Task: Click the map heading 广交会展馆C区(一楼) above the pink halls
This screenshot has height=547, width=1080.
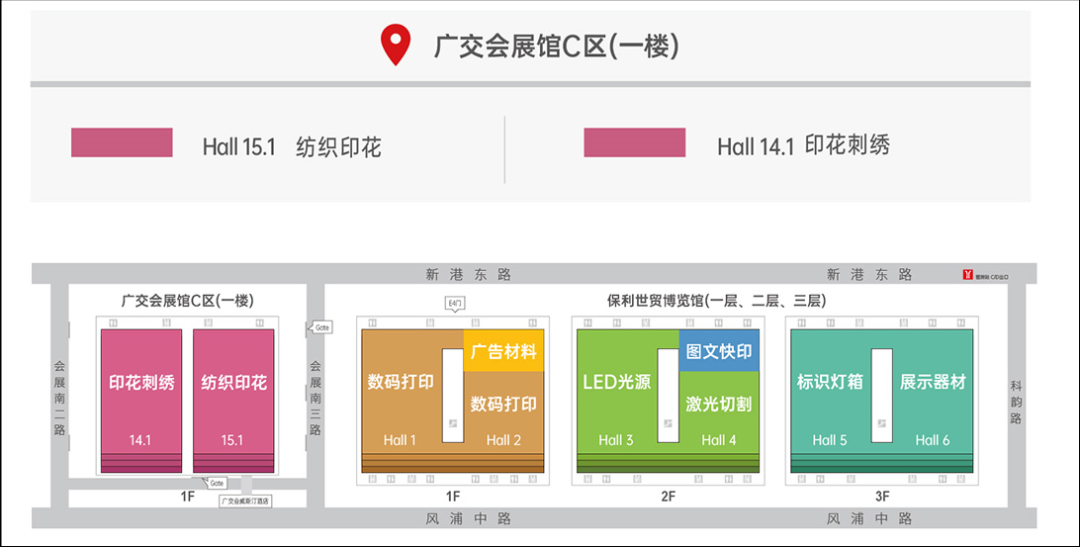Action: coord(187,301)
